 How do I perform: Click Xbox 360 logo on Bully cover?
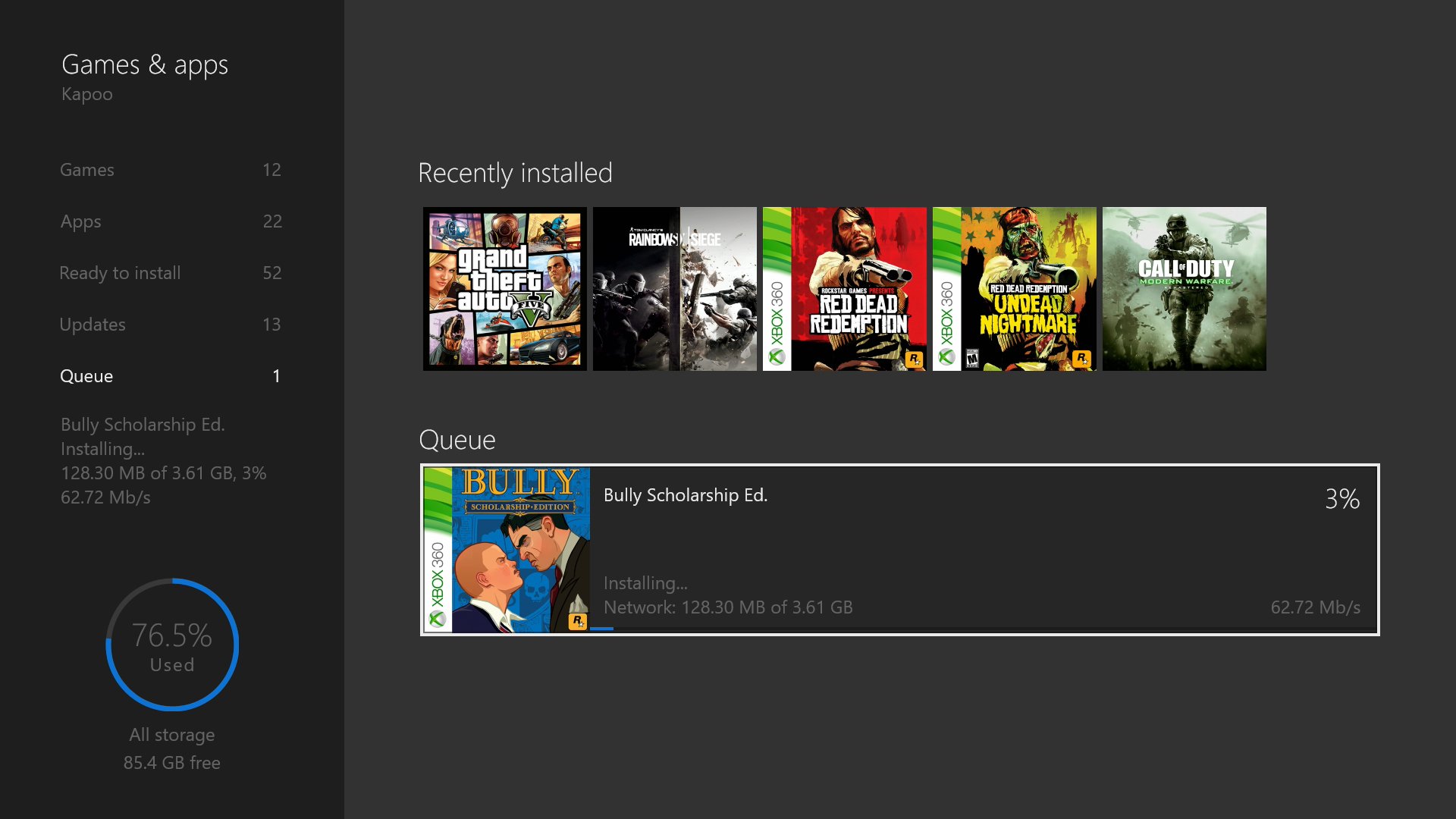(x=438, y=585)
